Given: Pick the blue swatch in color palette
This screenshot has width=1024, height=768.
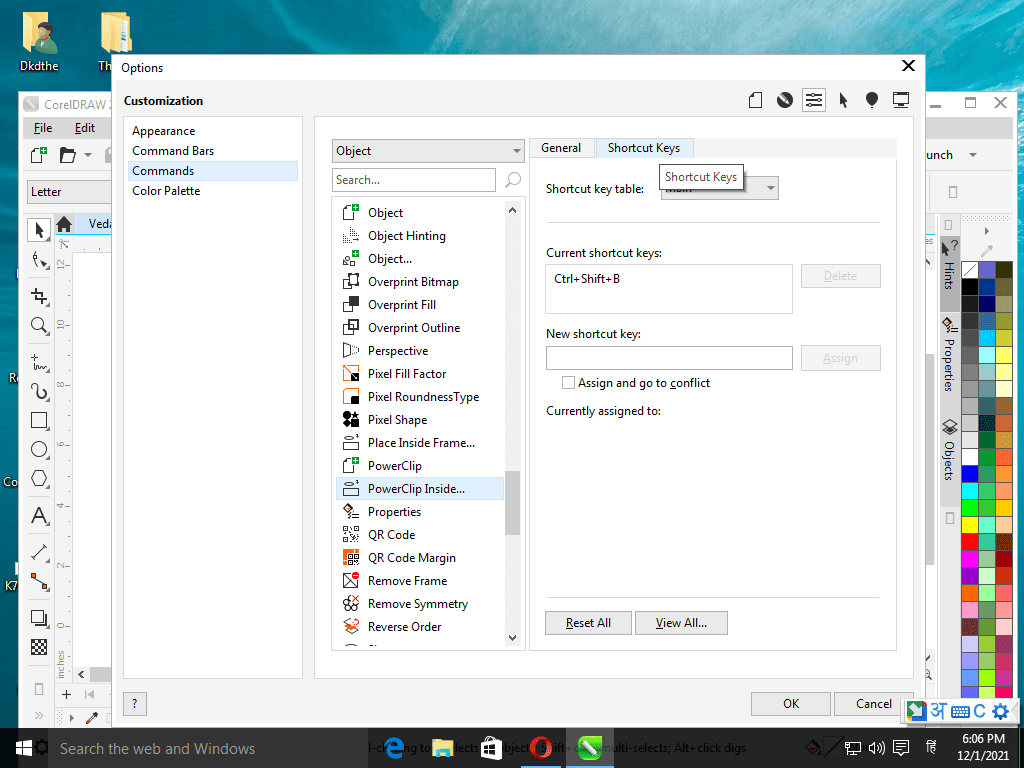Looking at the screenshot, I should coord(970,473).
